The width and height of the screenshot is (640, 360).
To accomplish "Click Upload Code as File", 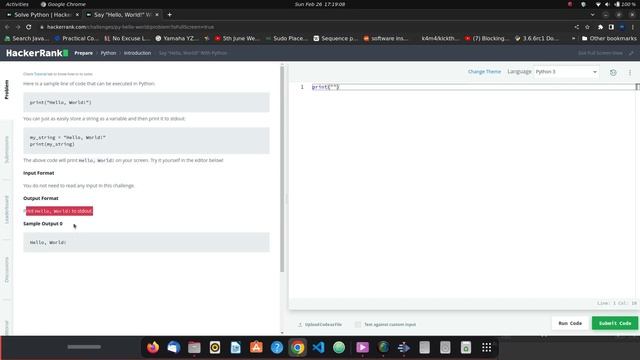I will tap(320, 324).
